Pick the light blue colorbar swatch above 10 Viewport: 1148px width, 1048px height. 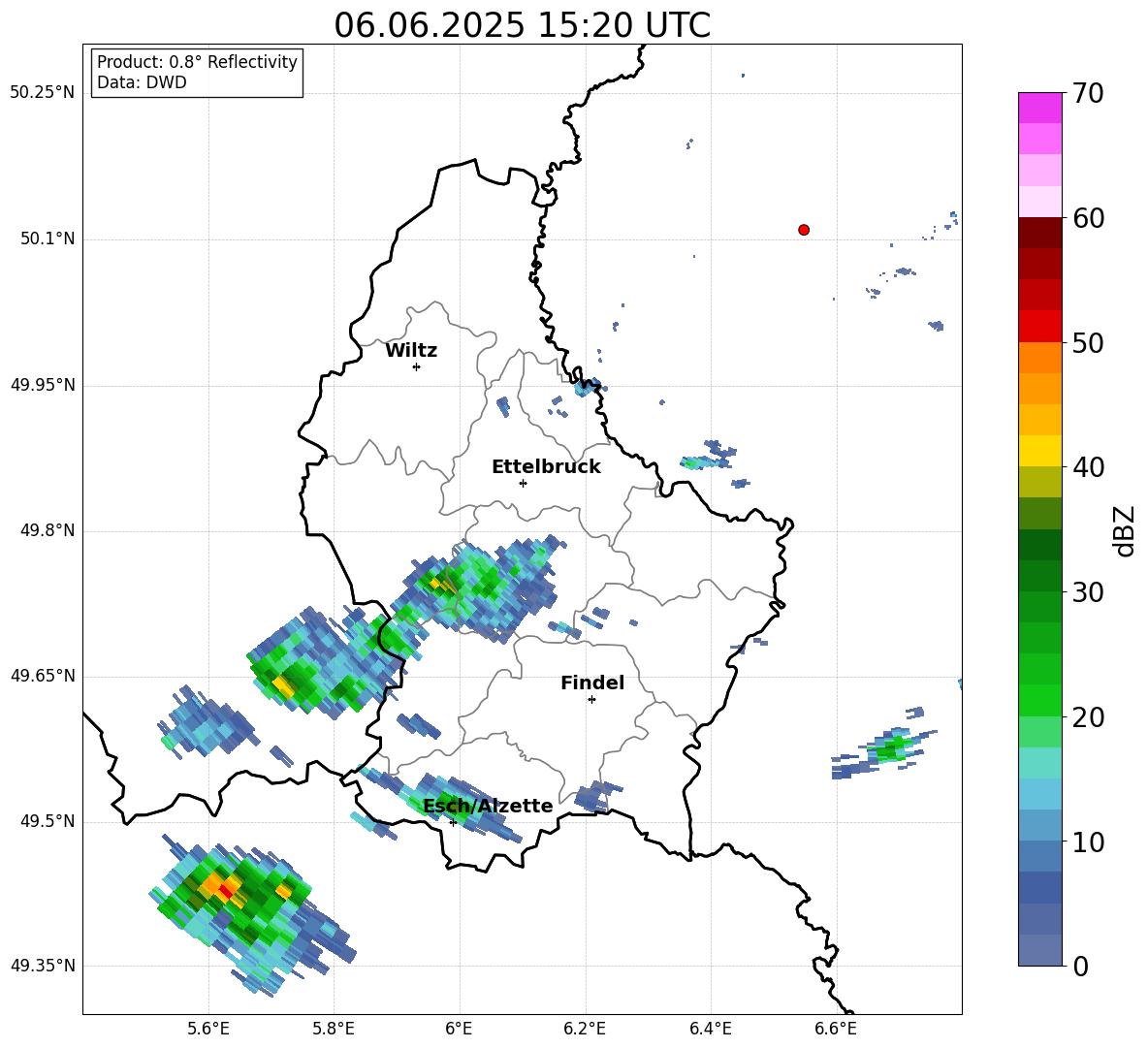(x=1039, y=825)
